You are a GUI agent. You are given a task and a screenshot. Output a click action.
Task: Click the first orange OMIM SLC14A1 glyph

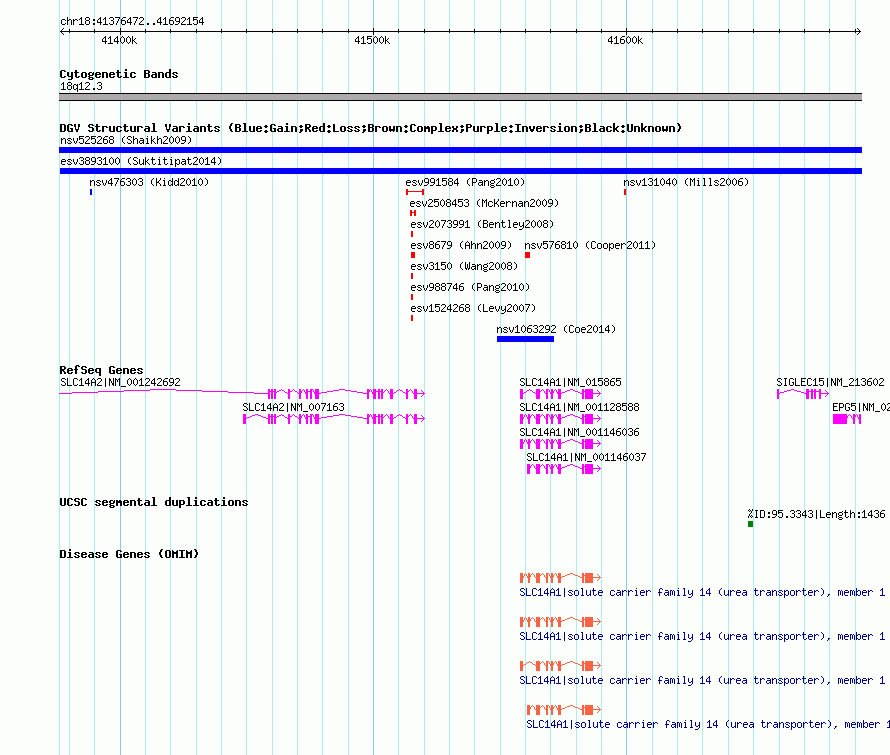[560, 578]
